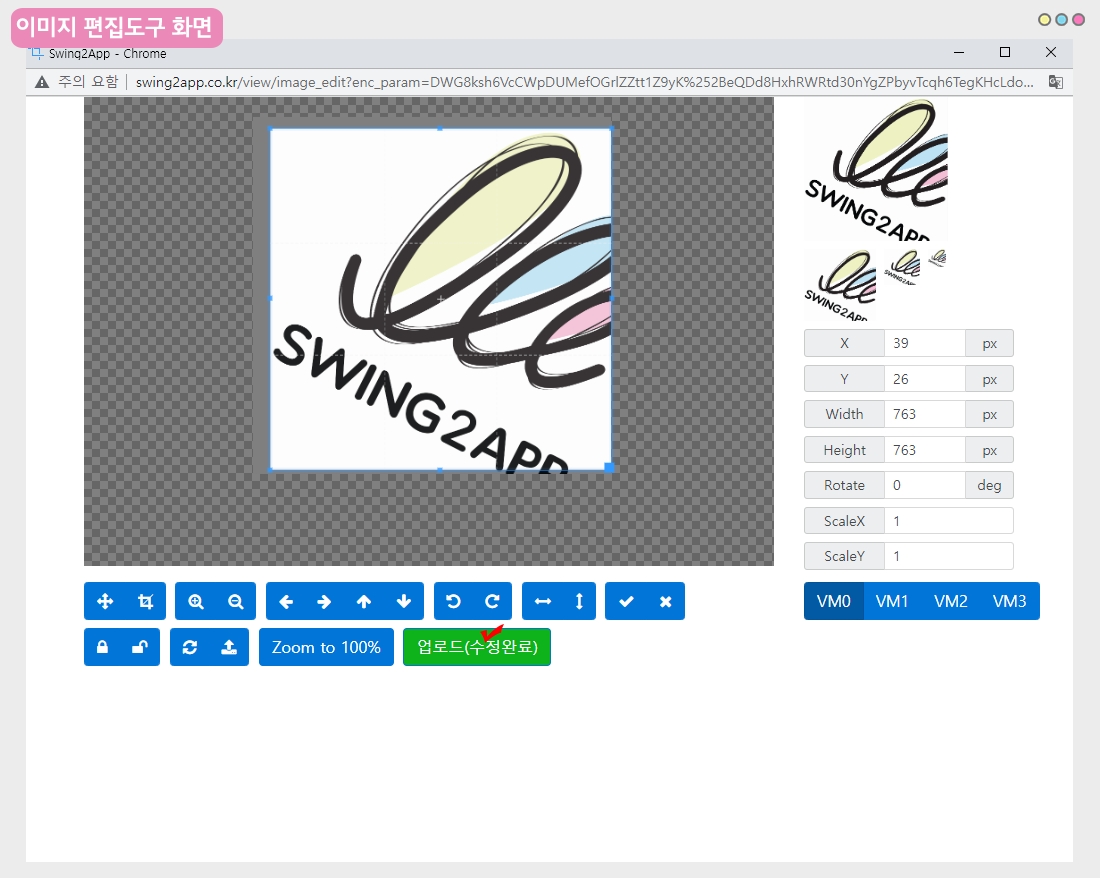Image resolution: width=1100 pixels, height=878 pixels.
Task: Apply the crop with the checkmark icon
Action: click(x=626, y=601)
